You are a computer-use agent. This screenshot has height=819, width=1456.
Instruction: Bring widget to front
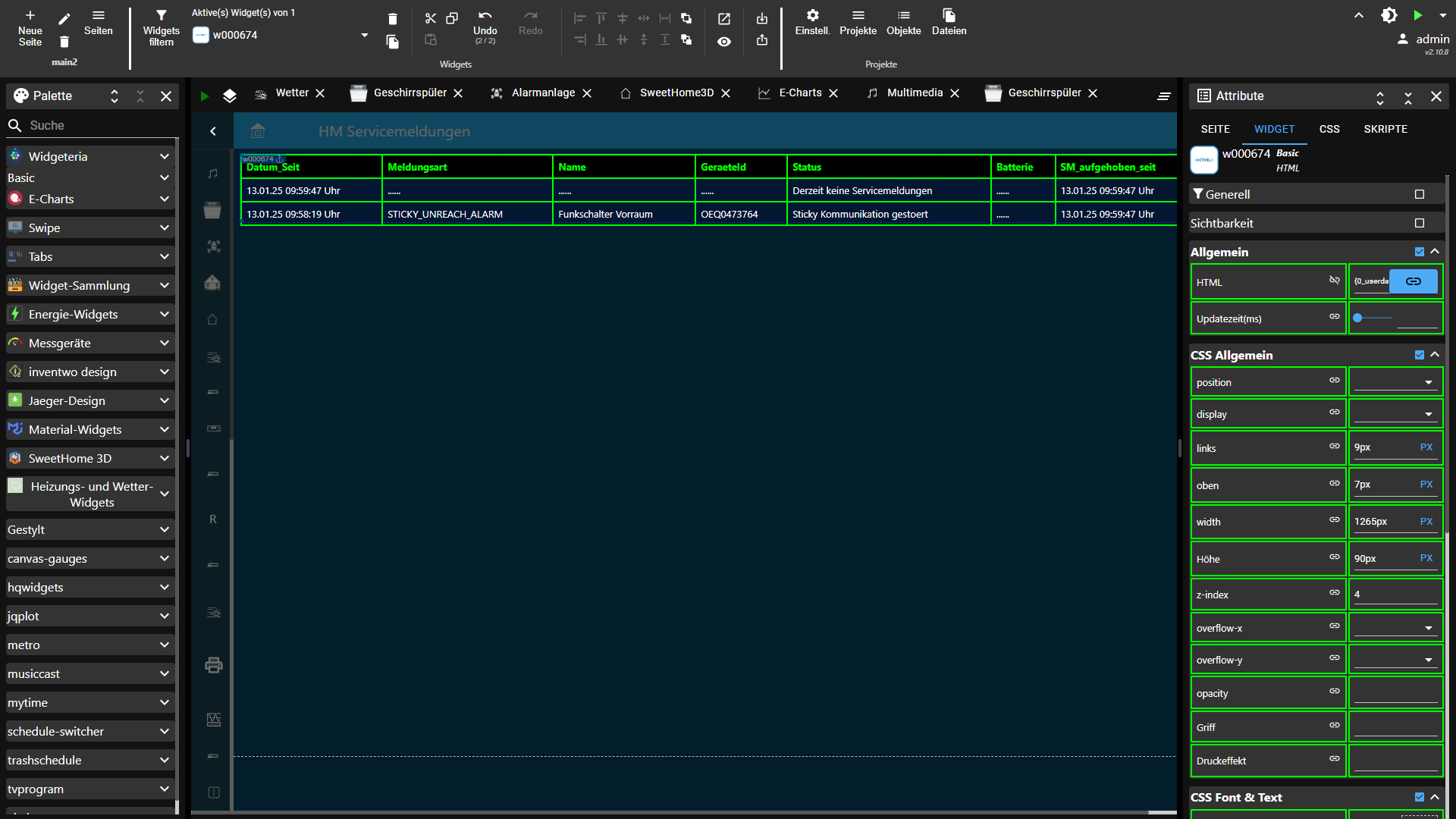click(x=686, y=18)
